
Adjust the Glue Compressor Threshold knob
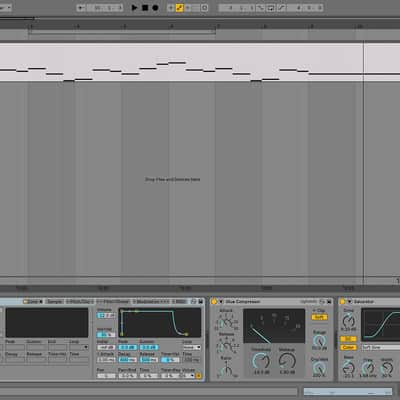point(261,361)
